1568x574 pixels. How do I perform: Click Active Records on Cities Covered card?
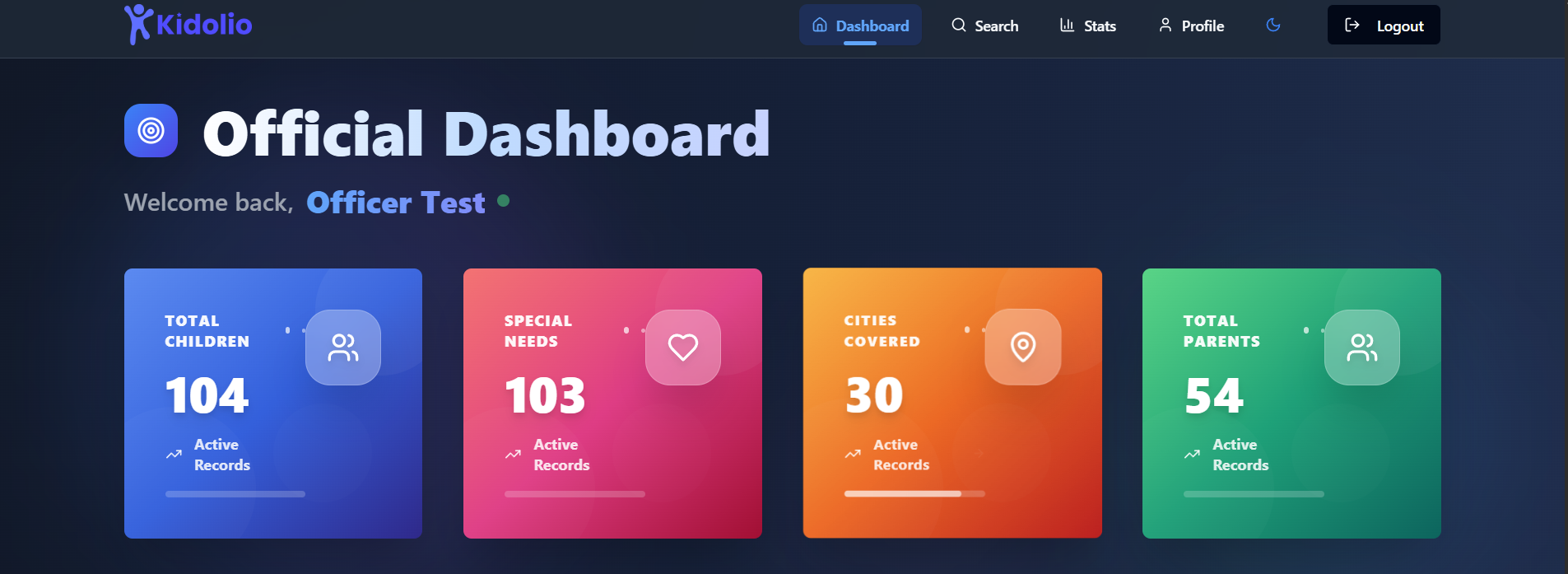(901, 455)
